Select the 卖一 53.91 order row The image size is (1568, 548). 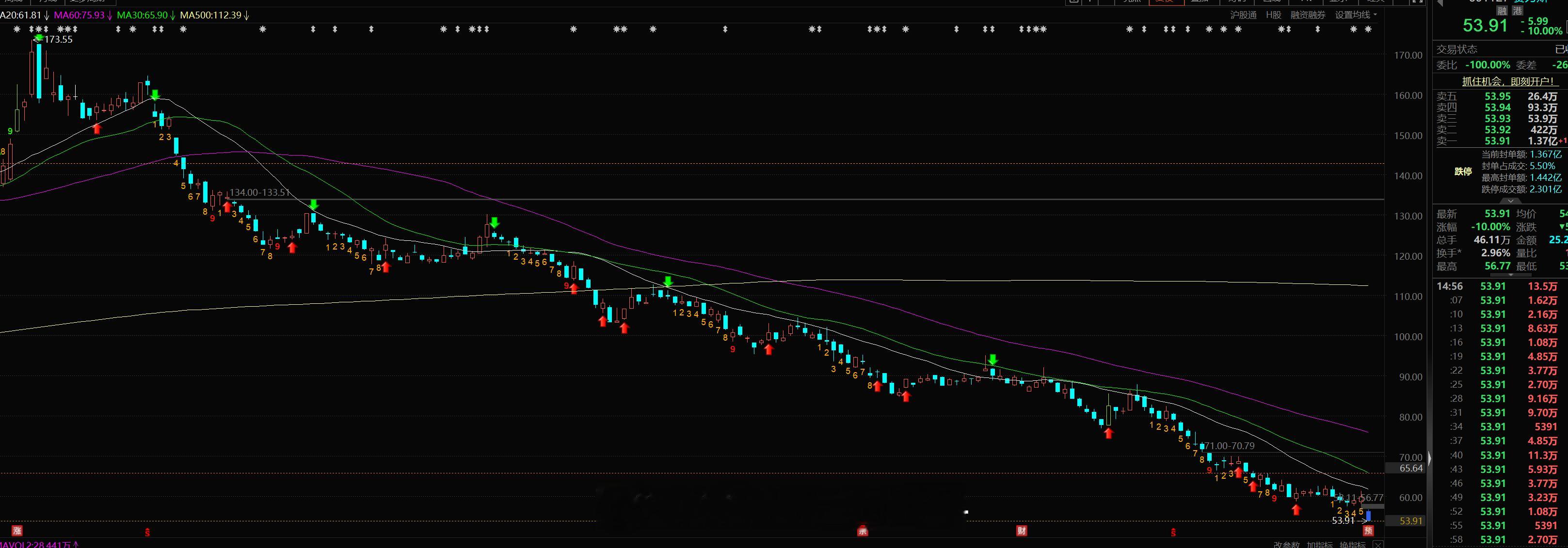pos(1501,141)
